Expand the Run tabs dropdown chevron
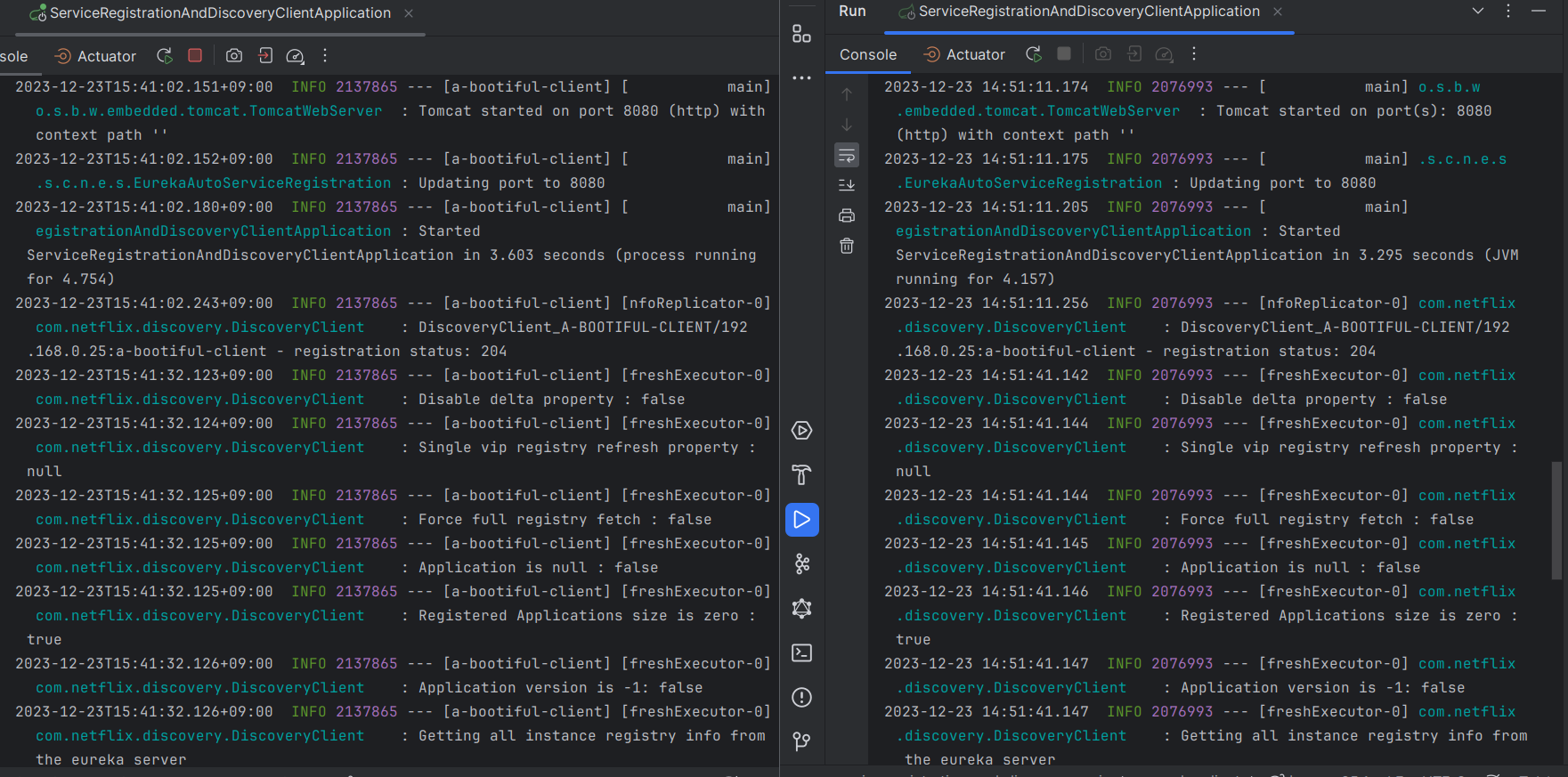 click(x=1477, y=11)
